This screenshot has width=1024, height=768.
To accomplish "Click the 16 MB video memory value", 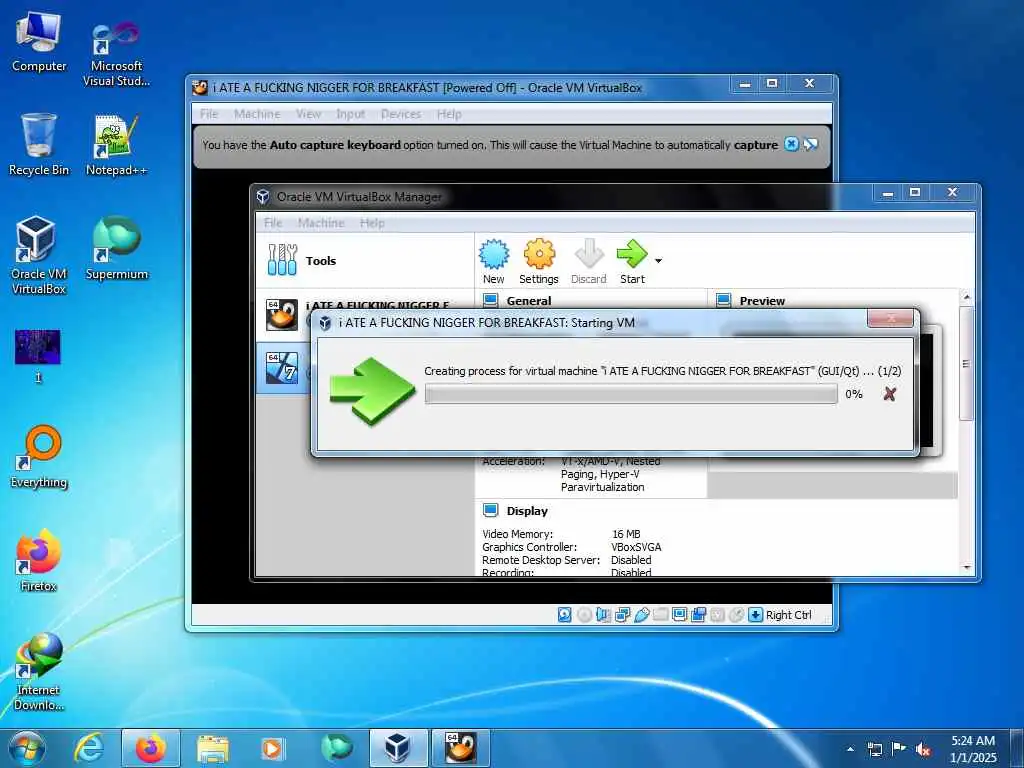I will pyautogui.click(x=626, y=534).
